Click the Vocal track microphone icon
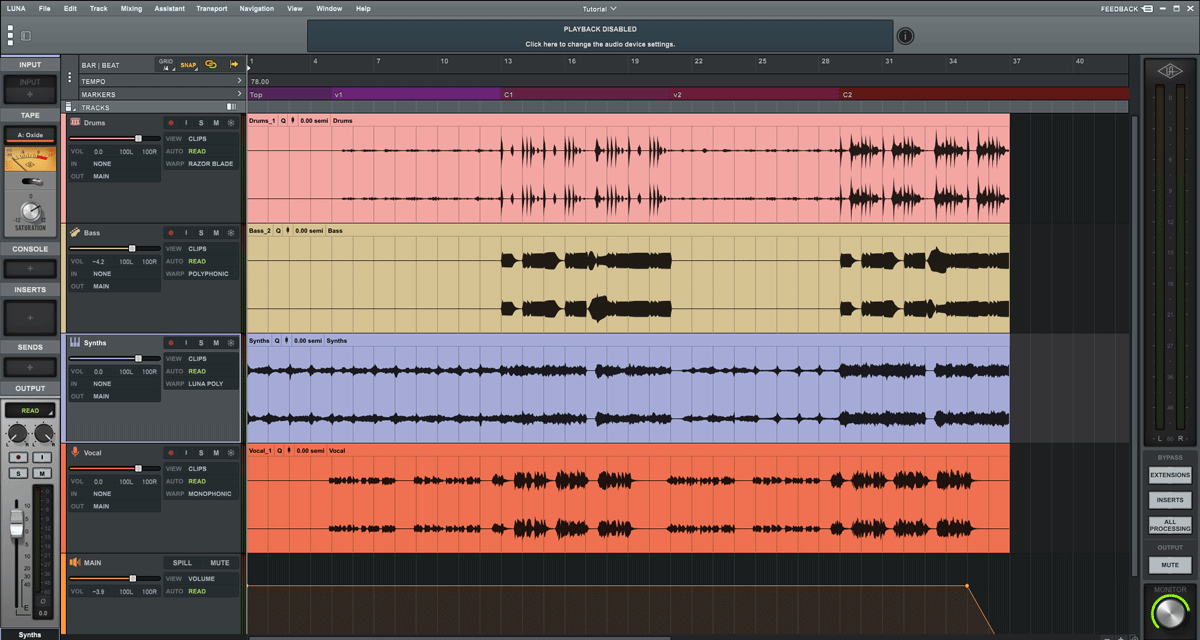 pos(75,452)
